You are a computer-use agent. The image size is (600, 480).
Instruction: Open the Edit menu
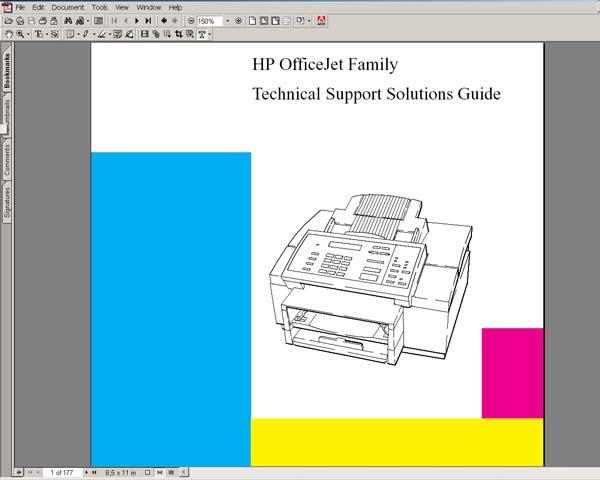pos(38,7)
